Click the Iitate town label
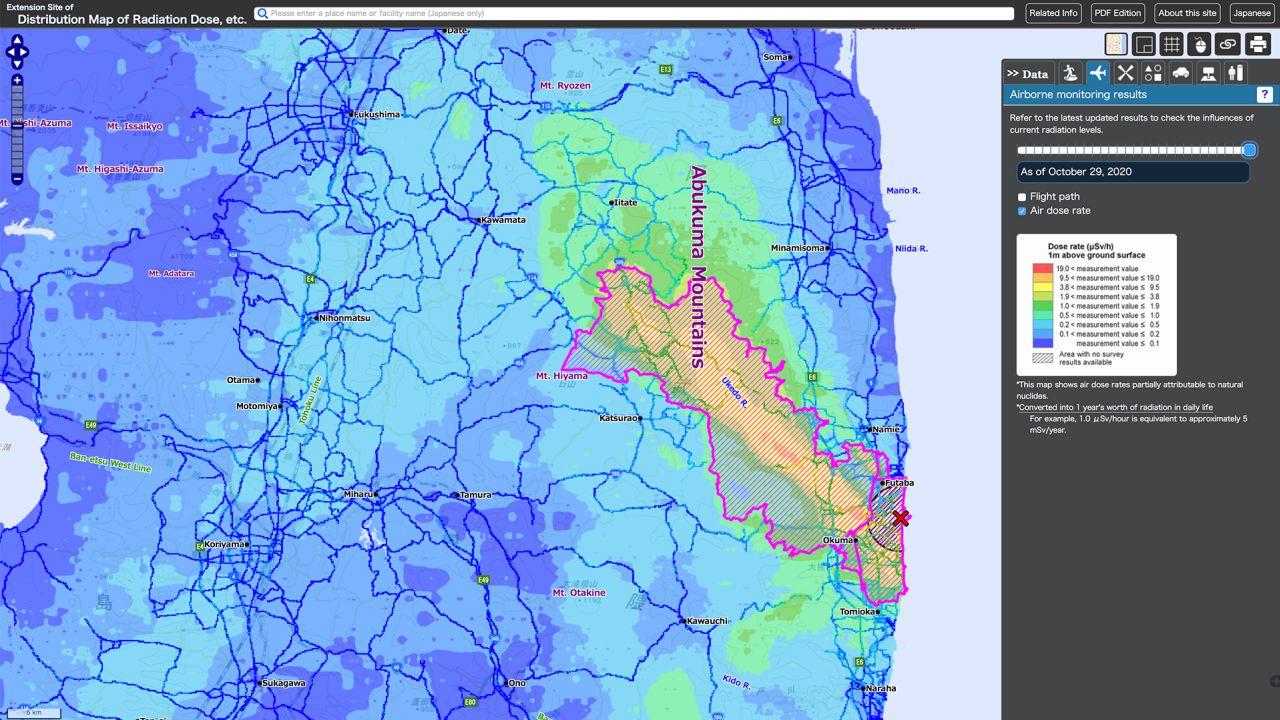The width and height of the screenshot is (1280, 720). 625,202
